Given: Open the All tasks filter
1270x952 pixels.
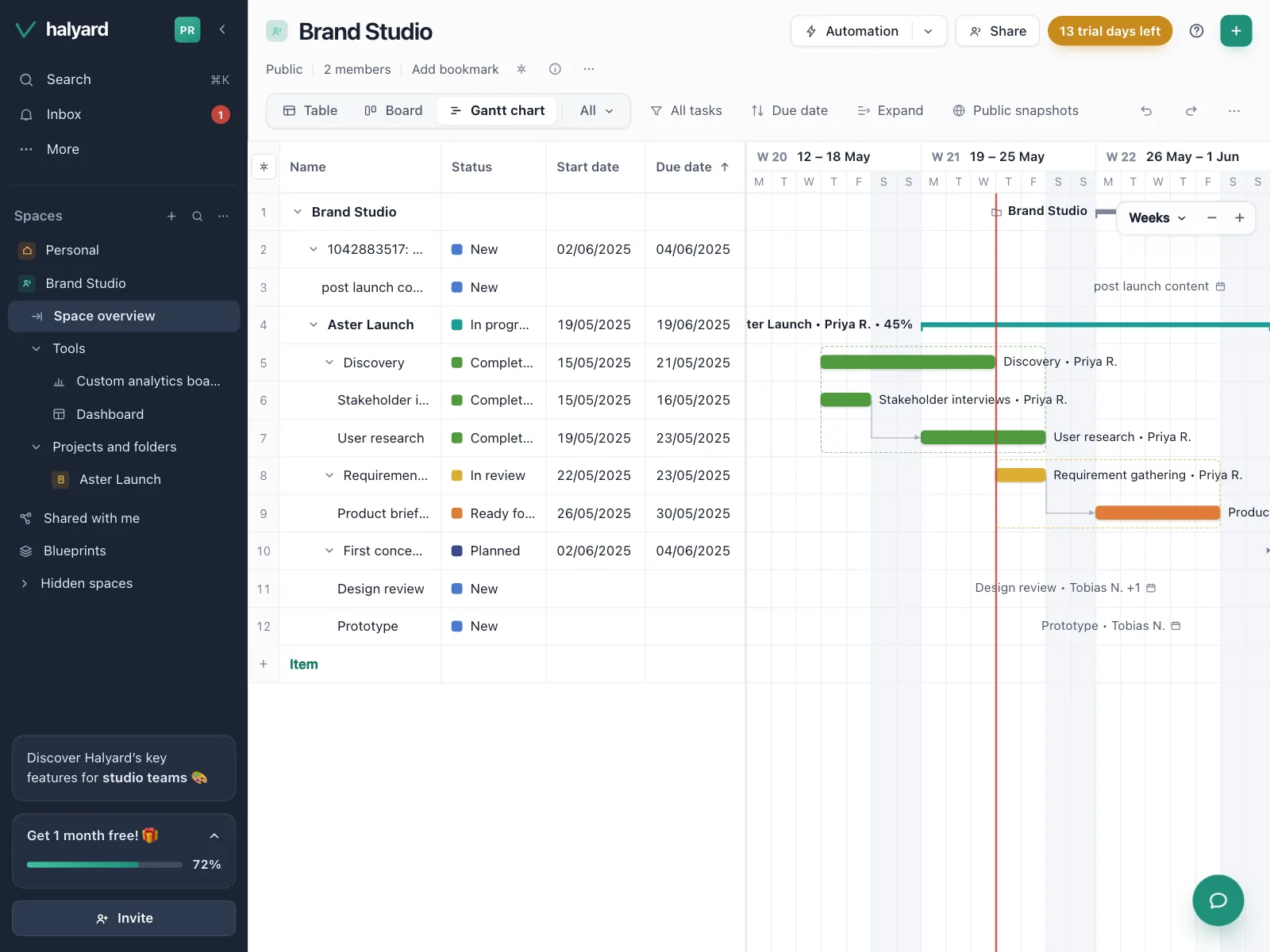Looking at the screenshot, I should 686,111.
